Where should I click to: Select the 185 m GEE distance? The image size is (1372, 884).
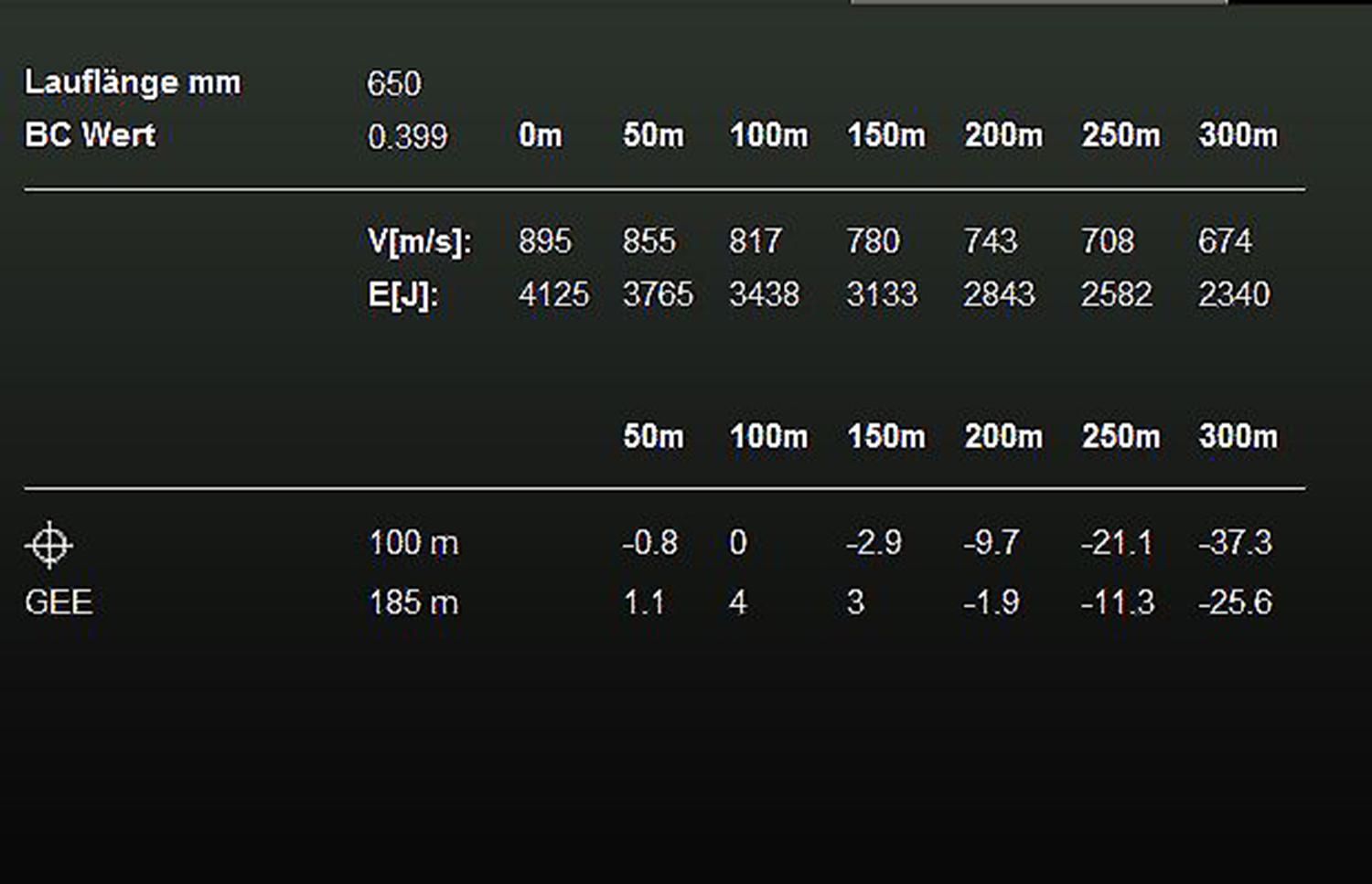[413, 602]
